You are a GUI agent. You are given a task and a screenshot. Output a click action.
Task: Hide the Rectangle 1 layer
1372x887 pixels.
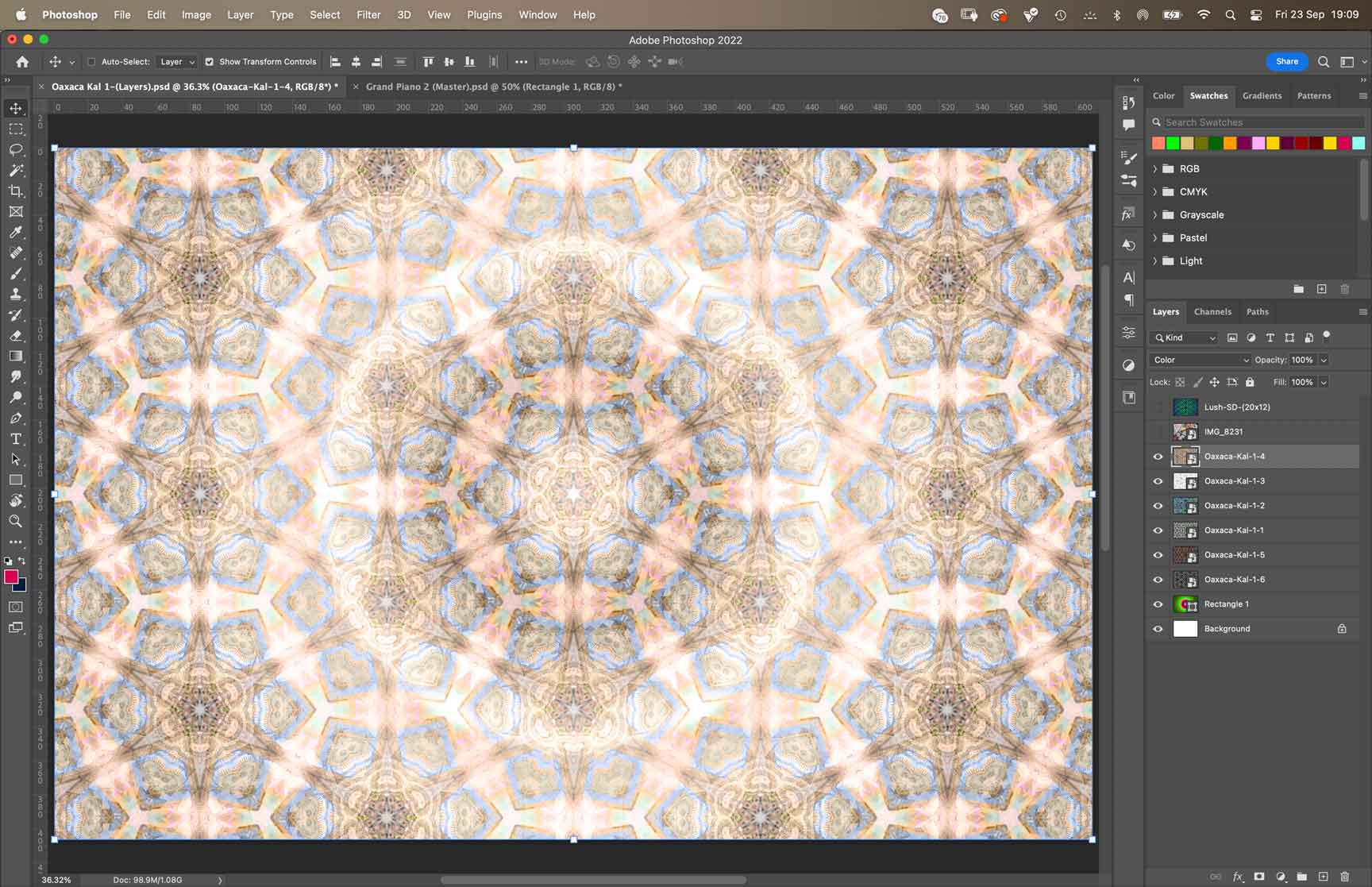coord(1158,604)
